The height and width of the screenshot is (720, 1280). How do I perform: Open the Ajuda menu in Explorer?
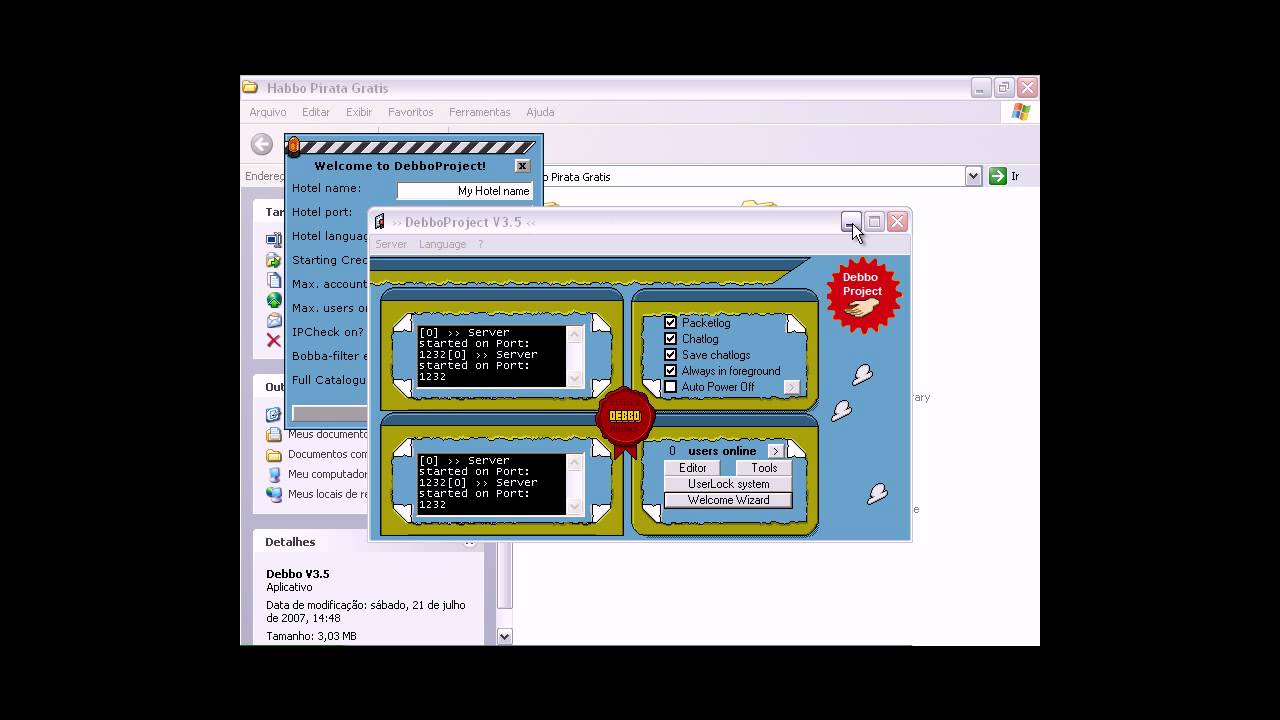click(x=540, y=112)
